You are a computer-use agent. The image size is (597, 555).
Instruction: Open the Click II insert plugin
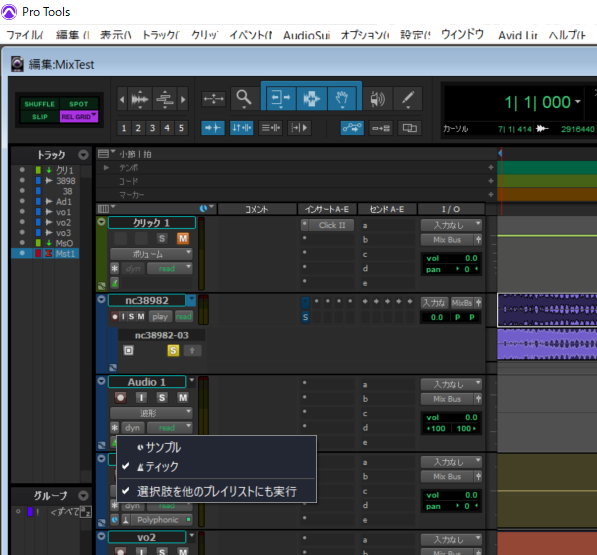pos(332,225)
